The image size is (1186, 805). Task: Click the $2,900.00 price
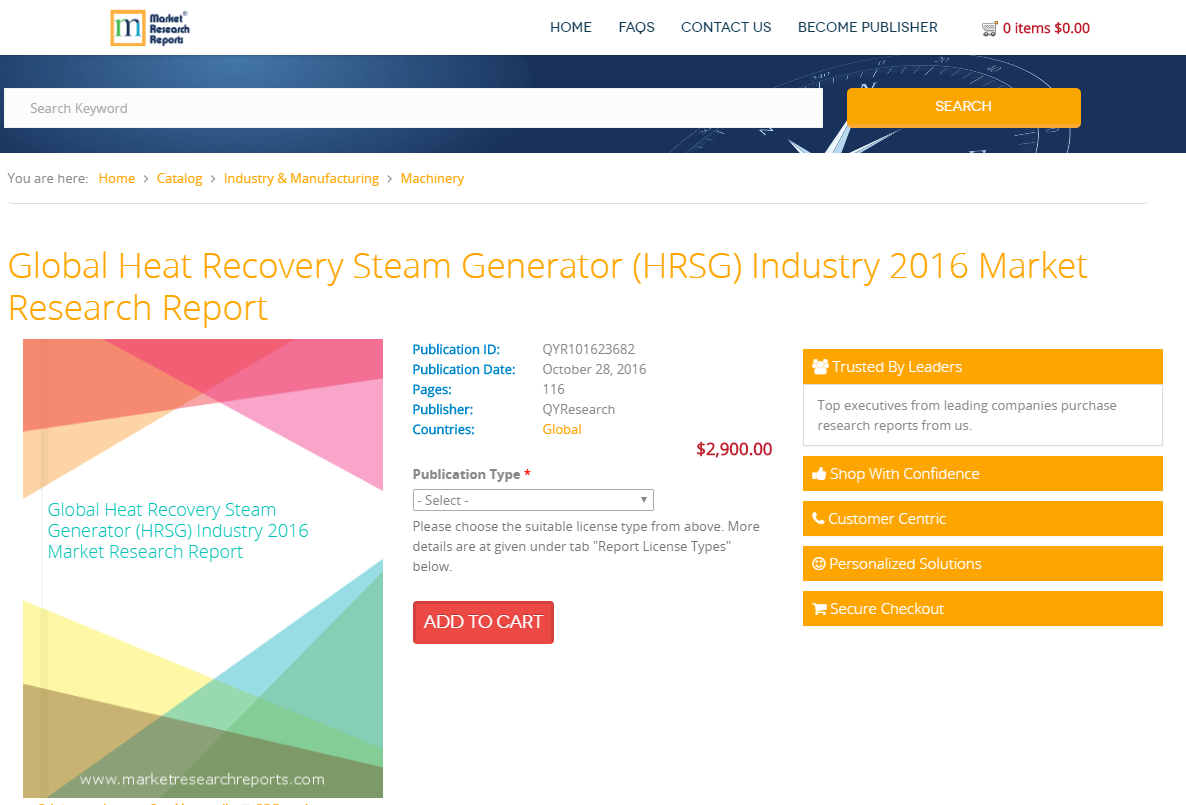click(x=734, y=449)
